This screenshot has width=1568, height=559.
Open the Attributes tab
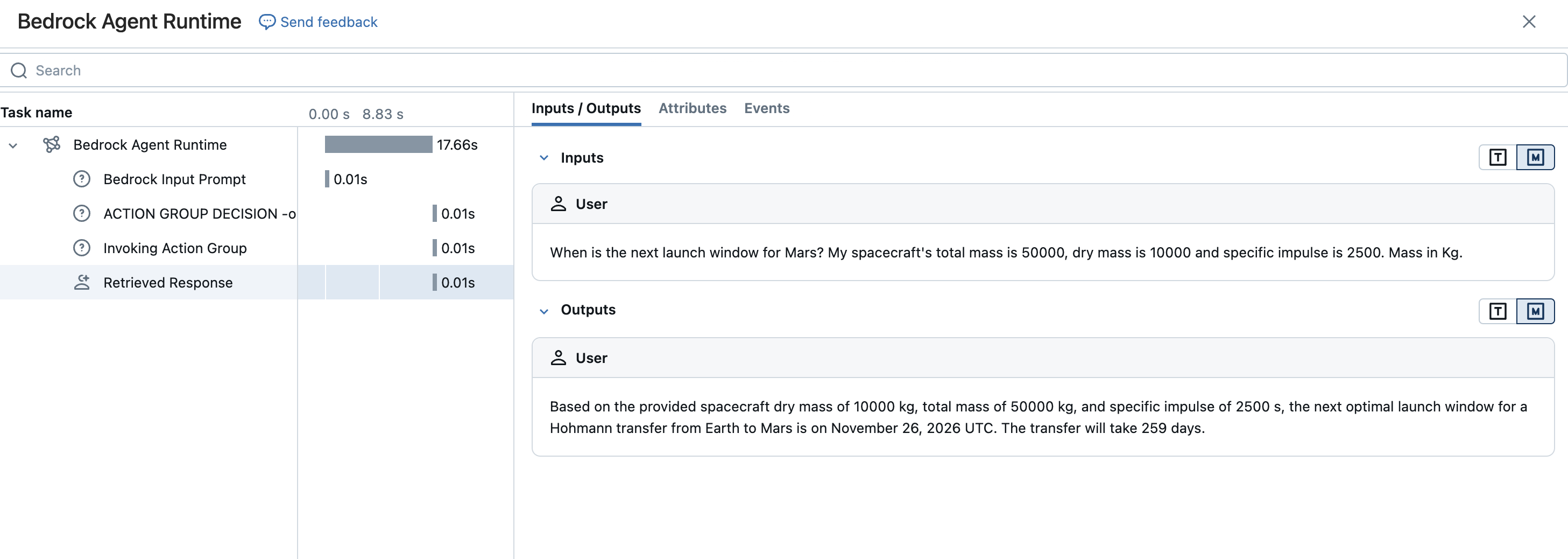692,108
